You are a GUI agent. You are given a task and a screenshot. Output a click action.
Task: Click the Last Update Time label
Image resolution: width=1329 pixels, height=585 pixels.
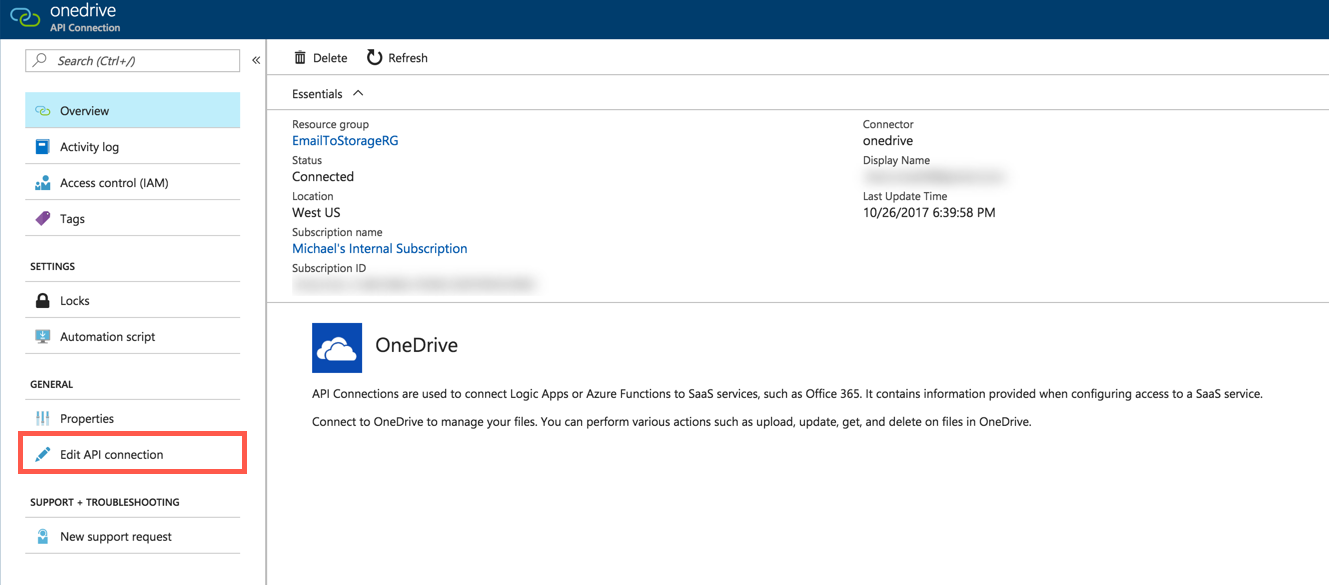coord(905,197)
